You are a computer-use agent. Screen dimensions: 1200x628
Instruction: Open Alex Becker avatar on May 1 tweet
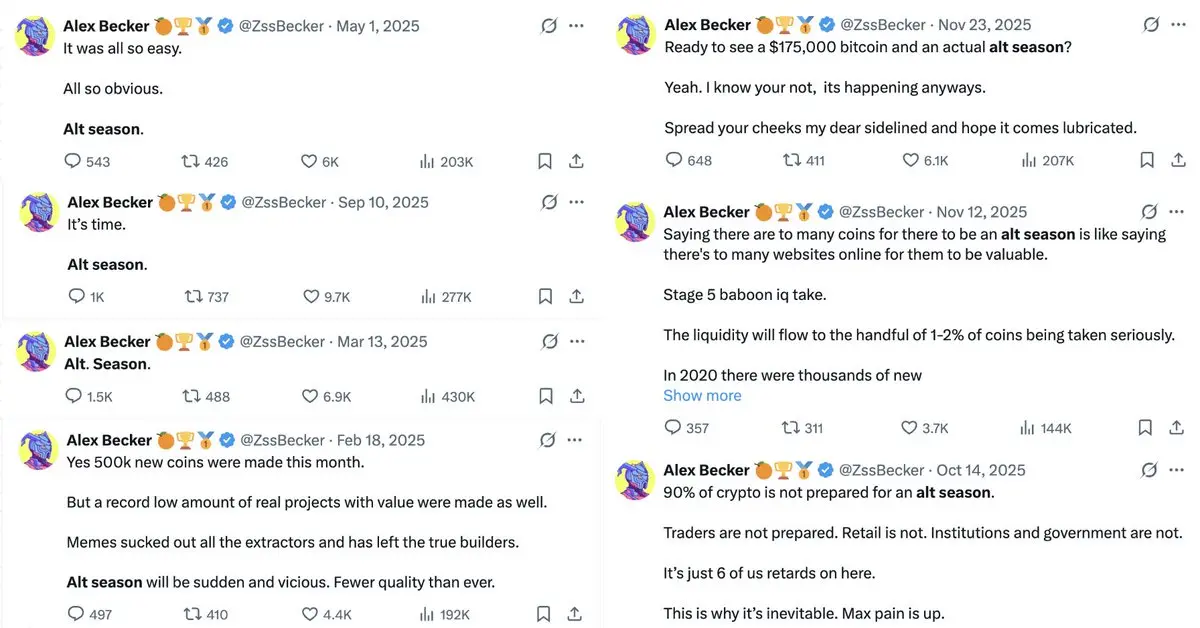pyautogui.click(x=35, y=35)
